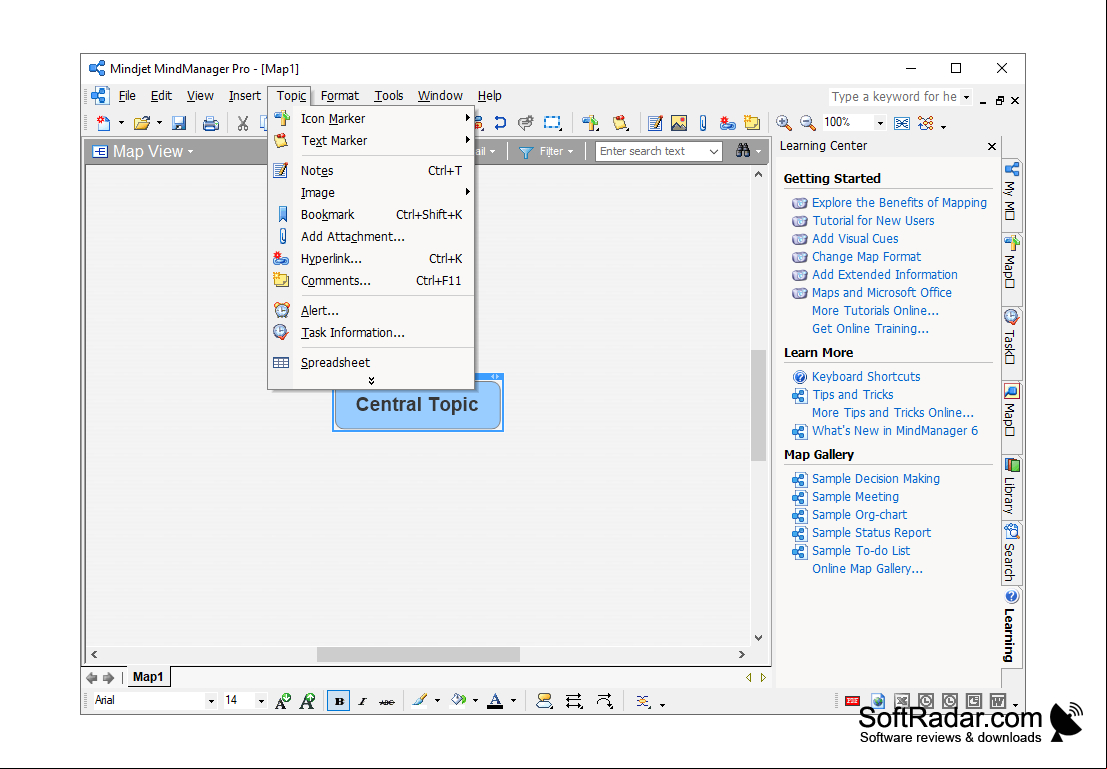Open What's New in MindManager 6 link
This screenshot has height=769, width=1107.
click(x=894, y=431)
